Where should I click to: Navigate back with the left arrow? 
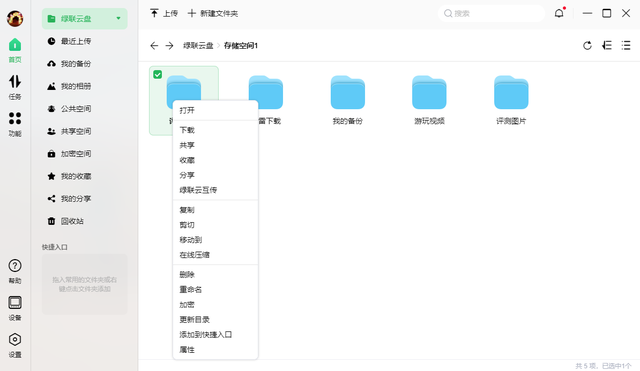click(x=154, y=45)
